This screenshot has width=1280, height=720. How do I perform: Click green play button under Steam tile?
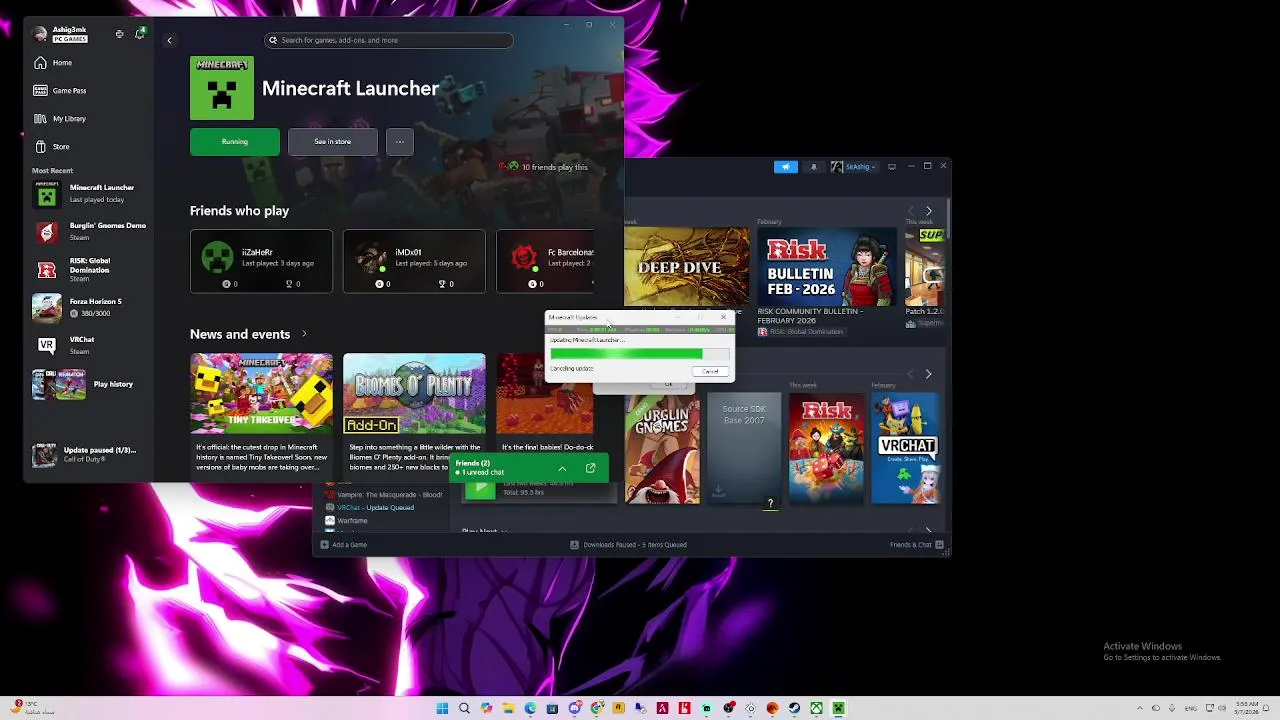[480, 488]
